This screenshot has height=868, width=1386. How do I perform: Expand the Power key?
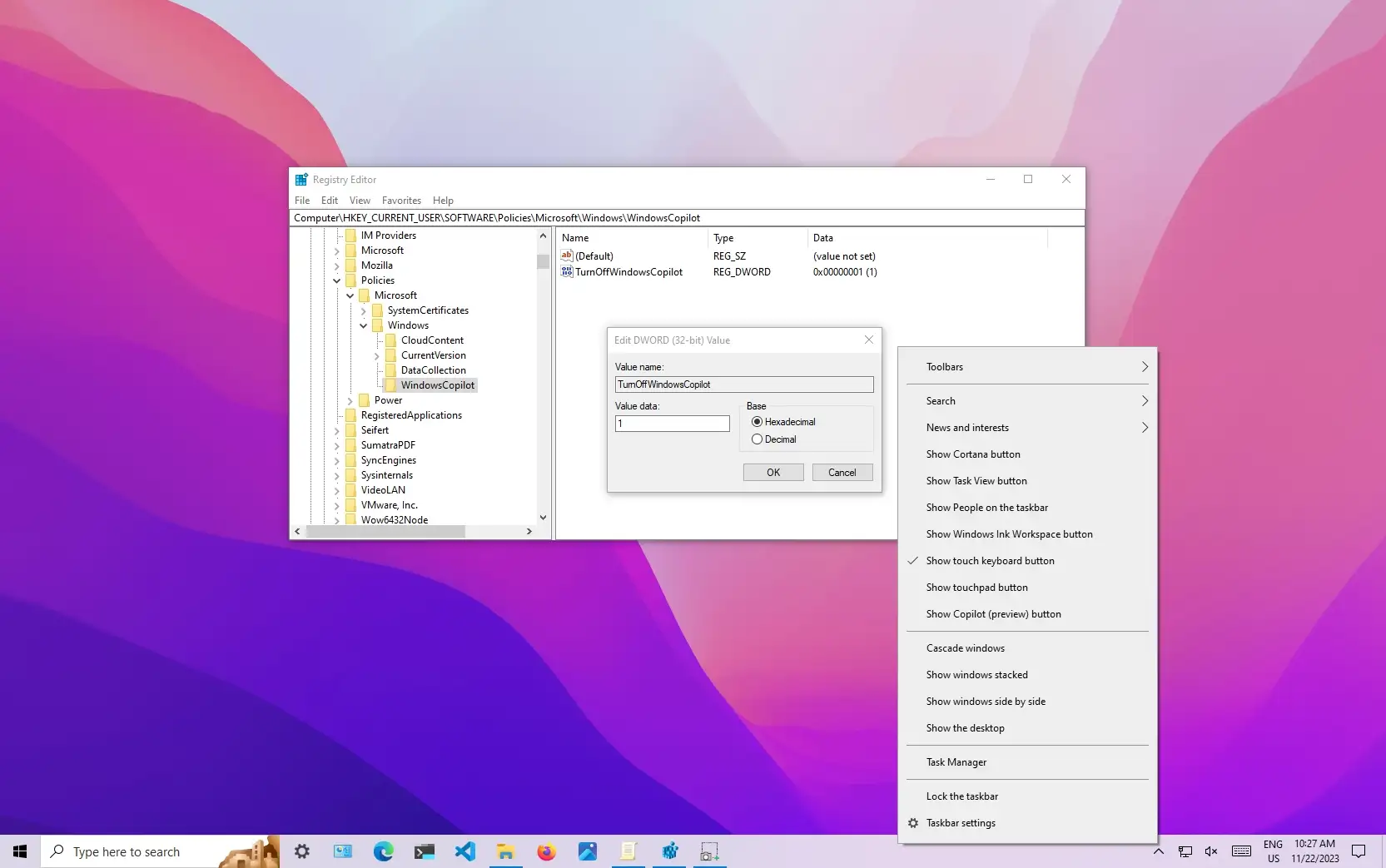[x=350, y=400]
